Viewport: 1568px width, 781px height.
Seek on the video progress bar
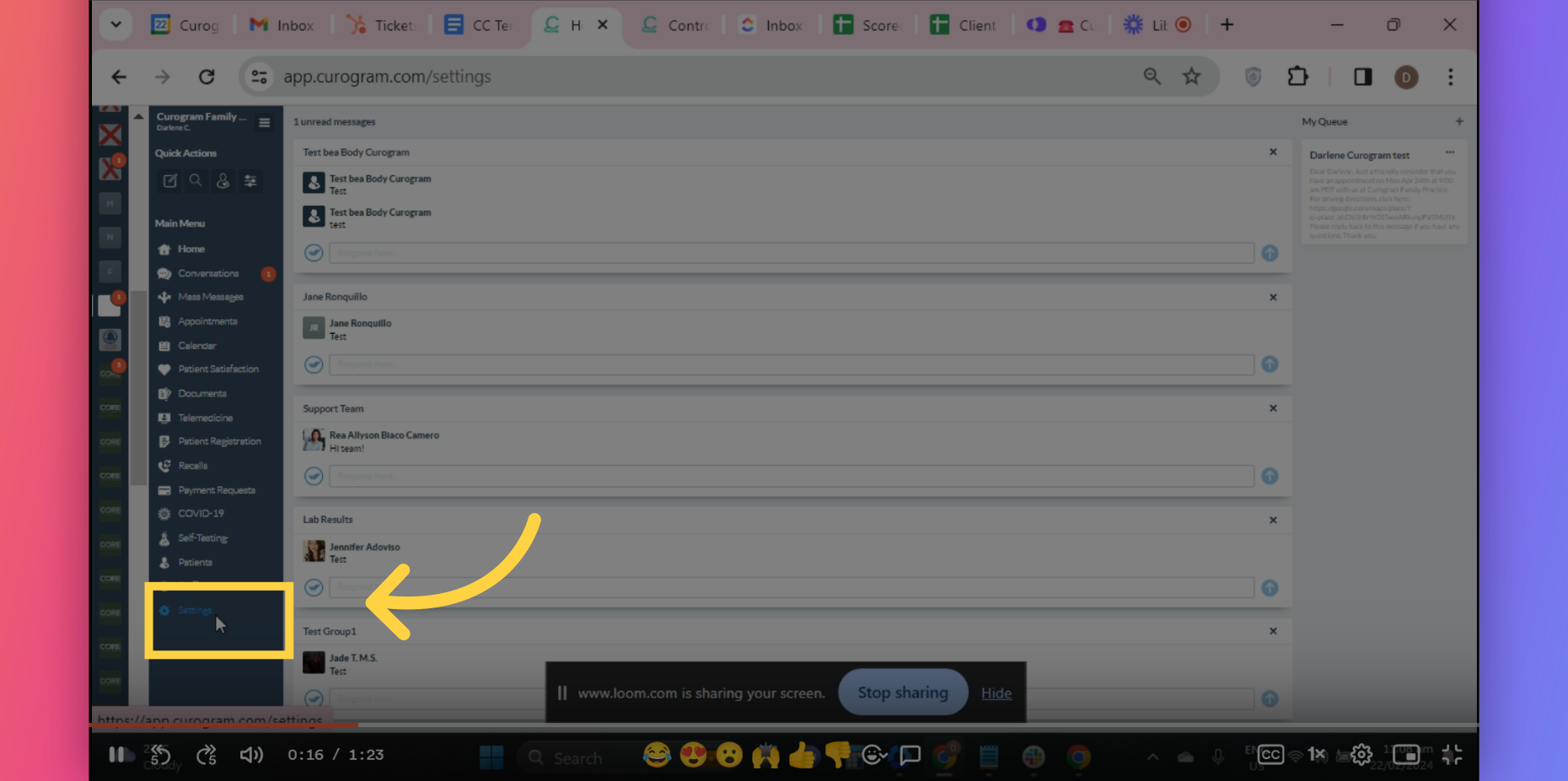point(784,725)
